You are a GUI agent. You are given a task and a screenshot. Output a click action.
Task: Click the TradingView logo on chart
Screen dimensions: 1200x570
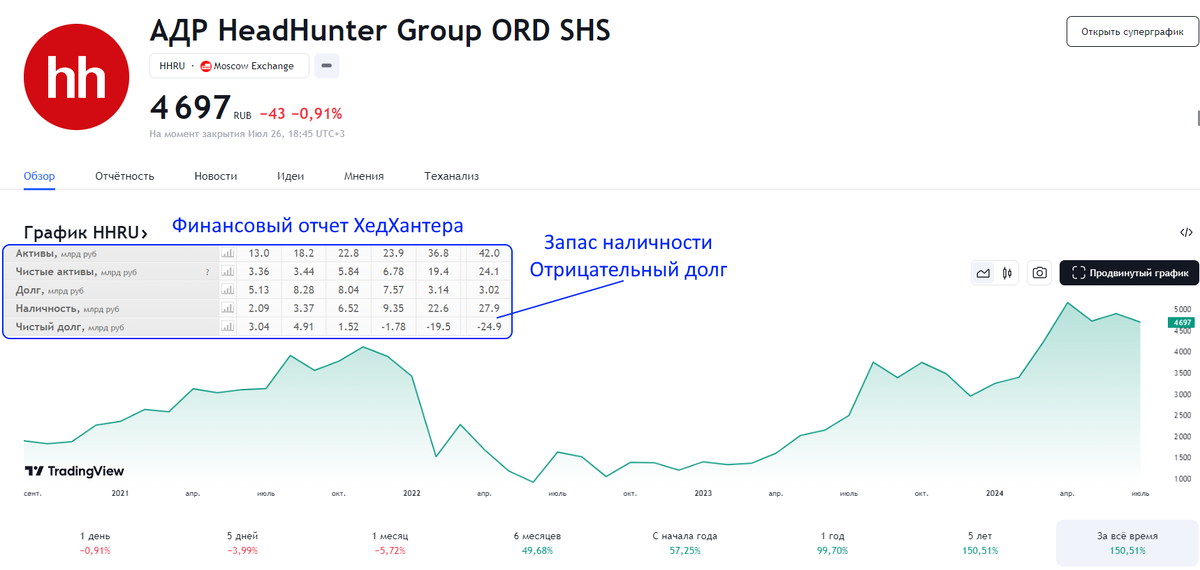[75, 471]
